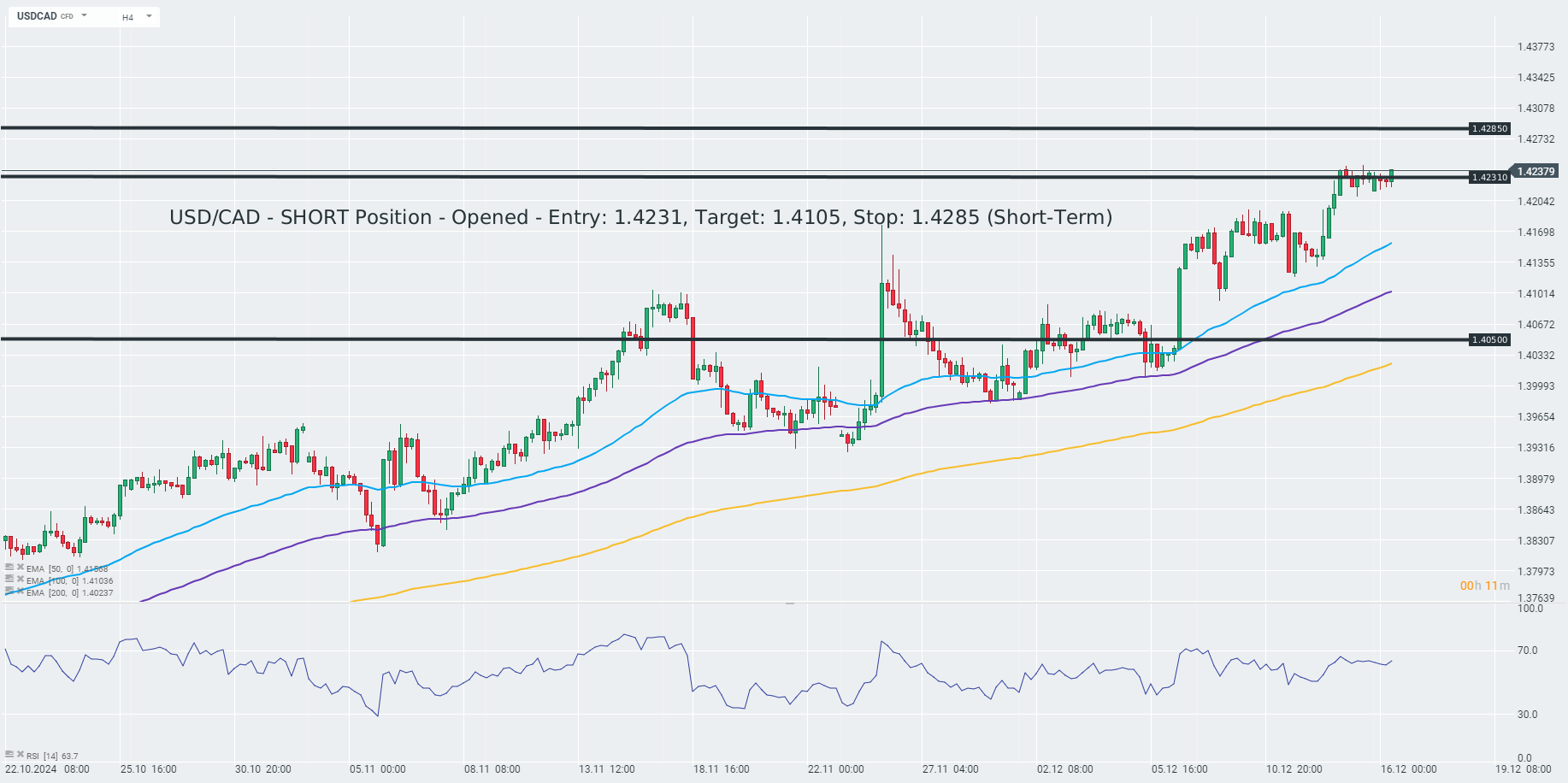Select the 1.40500 horizontal line price tag
This screenshot has width=1568, height=783.
point(1488,340)
